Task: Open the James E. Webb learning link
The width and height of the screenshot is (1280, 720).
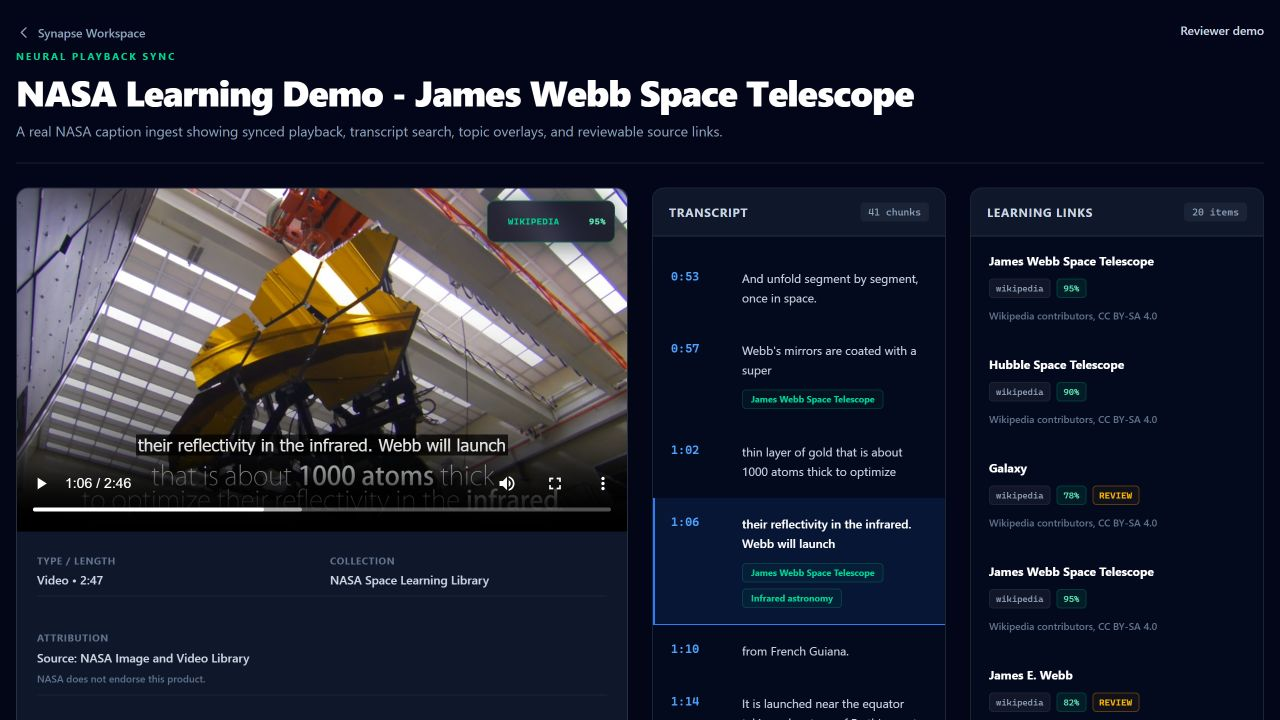Action: click(1030, 676)
